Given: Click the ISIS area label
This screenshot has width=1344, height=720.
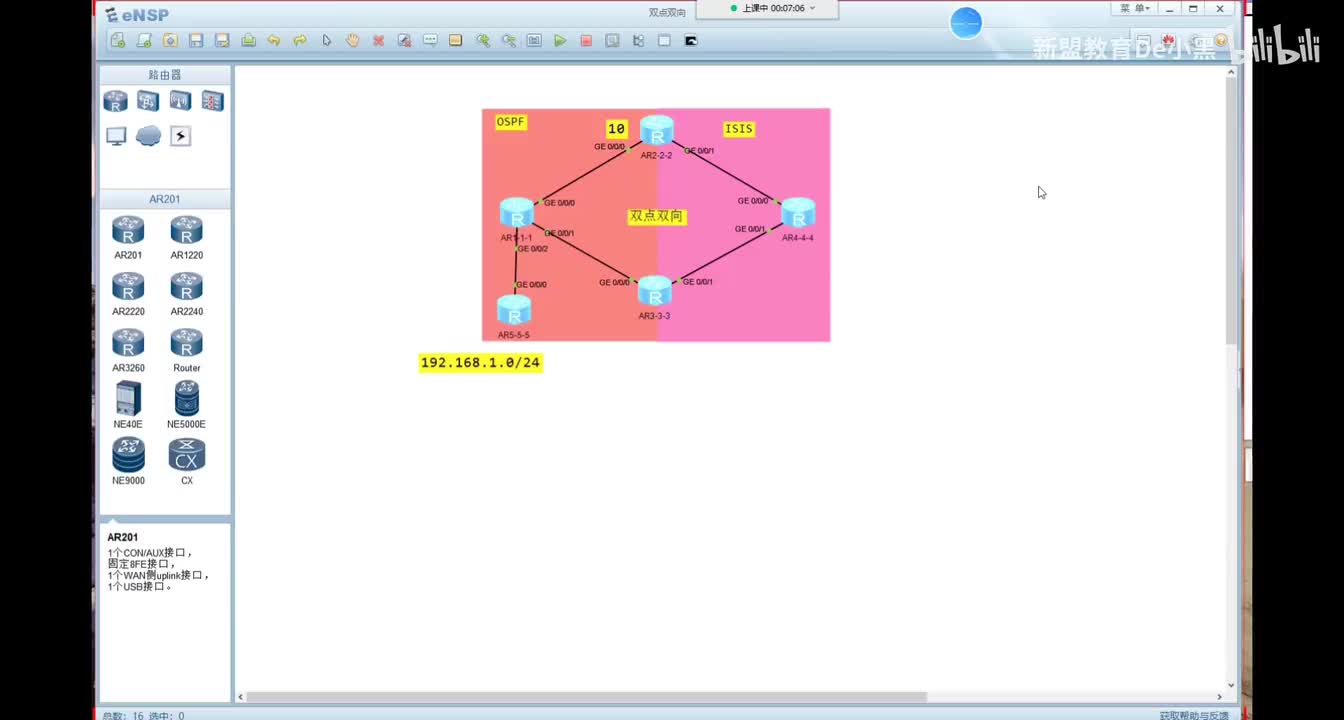Looking at the screenshot, I should pyautogui.click(x=738, y=129).
